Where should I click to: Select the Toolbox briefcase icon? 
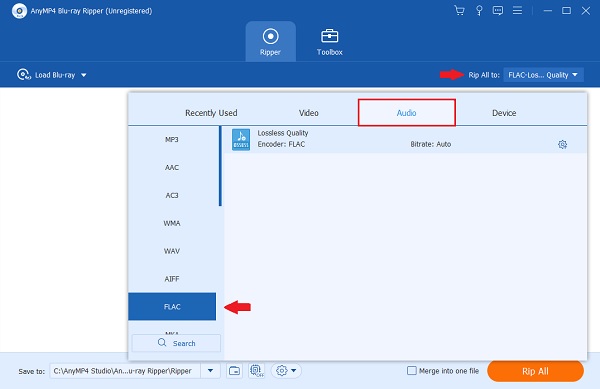[329, 36]
